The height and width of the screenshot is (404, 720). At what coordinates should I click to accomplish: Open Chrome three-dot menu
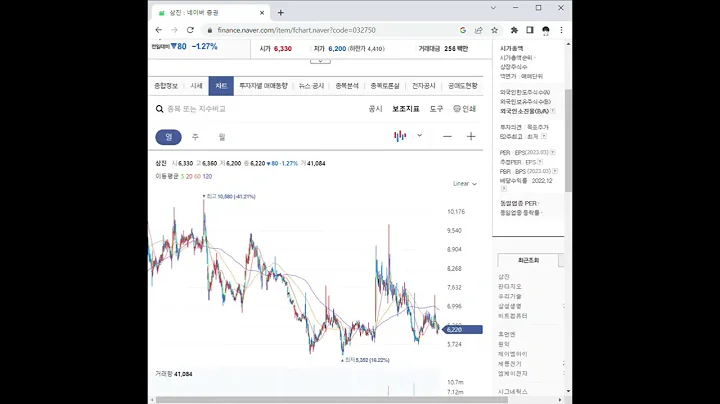pyautogui.click(x=561, y=30)
